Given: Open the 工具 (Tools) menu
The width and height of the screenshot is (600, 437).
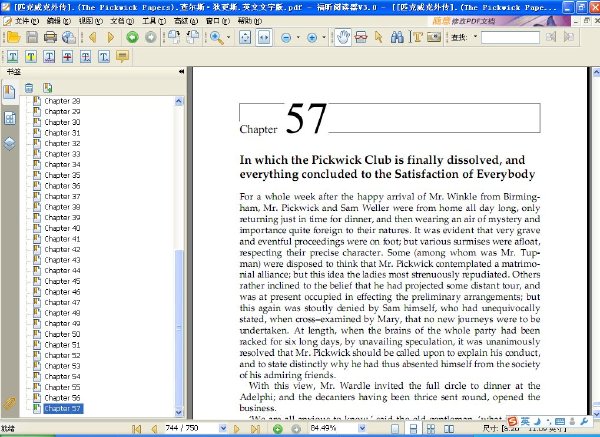Looking at the screenshot, I should (x=154, y=21).
